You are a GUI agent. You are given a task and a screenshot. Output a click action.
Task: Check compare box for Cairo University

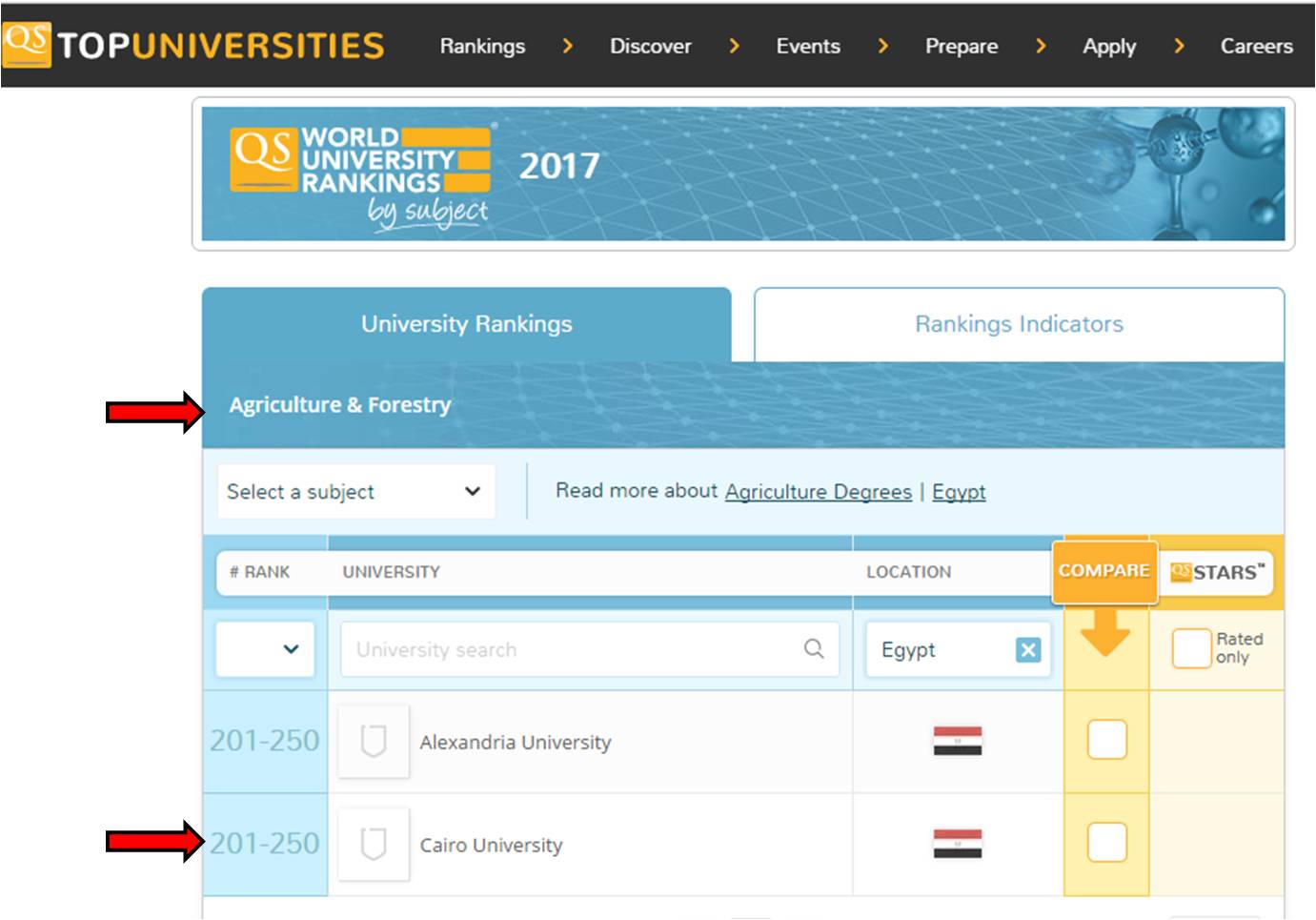[1107, 843]
